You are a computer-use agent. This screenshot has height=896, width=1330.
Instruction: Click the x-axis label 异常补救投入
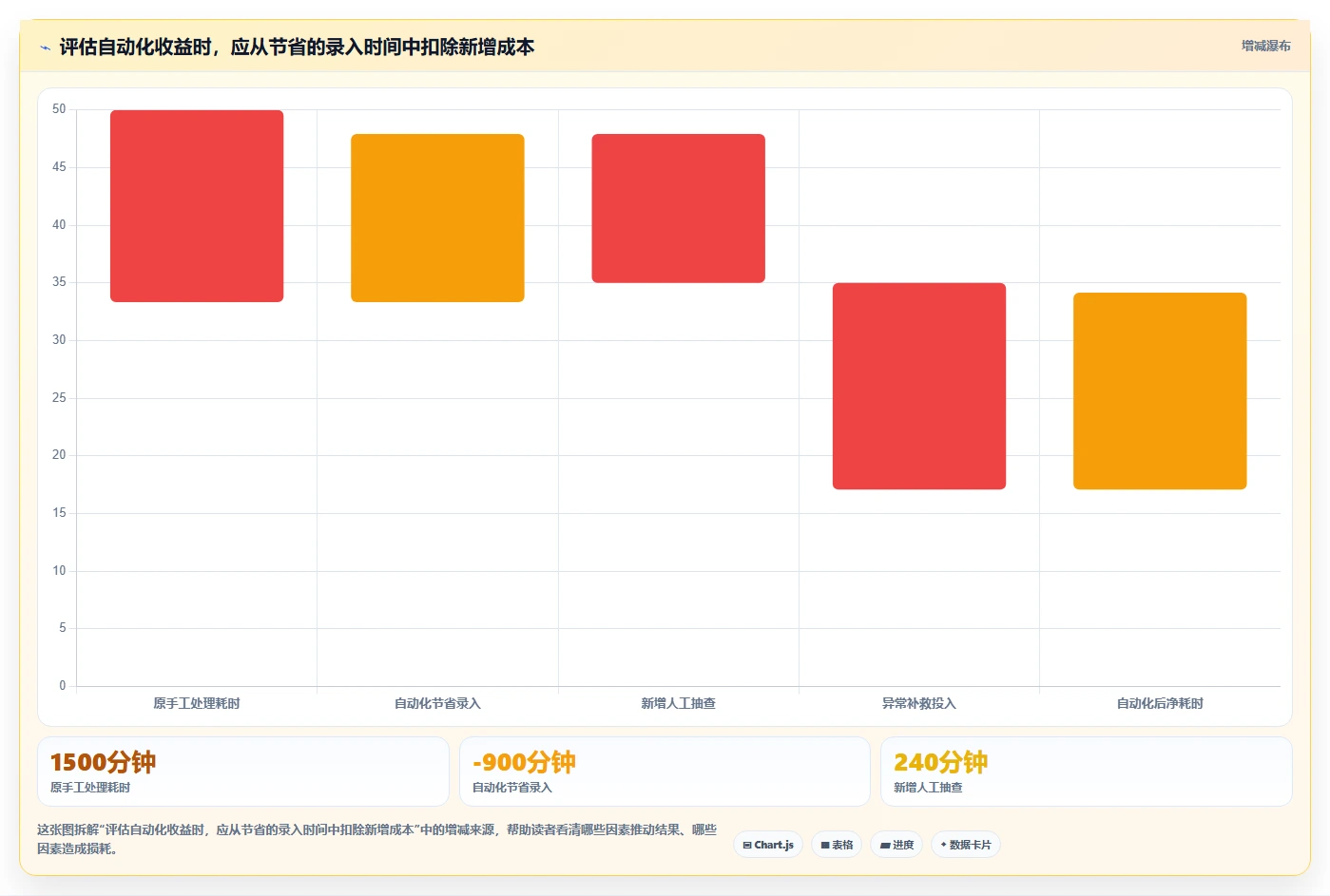pyautogui.click(x=919, y=703)
